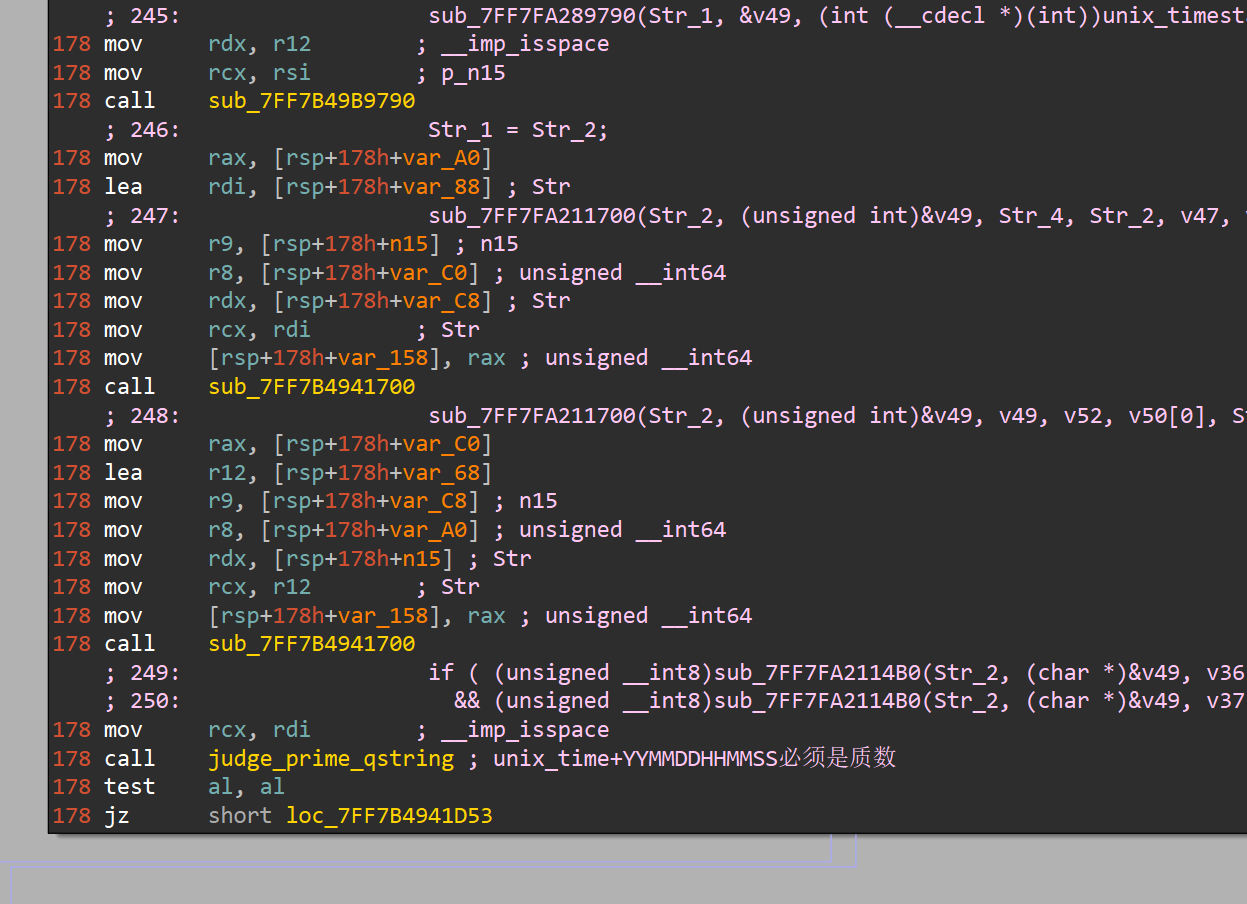Image resolution: width=1247 pixels, height=904 pixels.
Task: Click the v36 argument in the line 249 comment
Action: tap(1226, 673)
